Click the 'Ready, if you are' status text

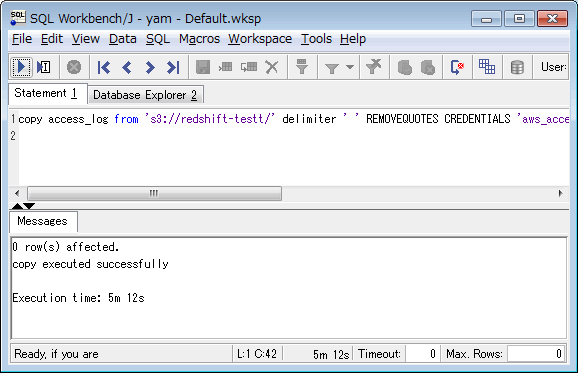click(56, 354)
